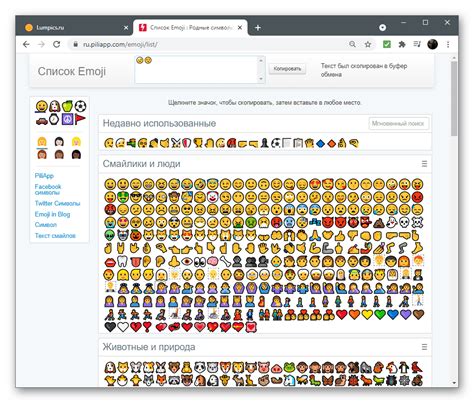Viewport: 474px width, 403px height.
Task: Collapse the Смайлики и люди section menu
Action: tap(424, 164)
